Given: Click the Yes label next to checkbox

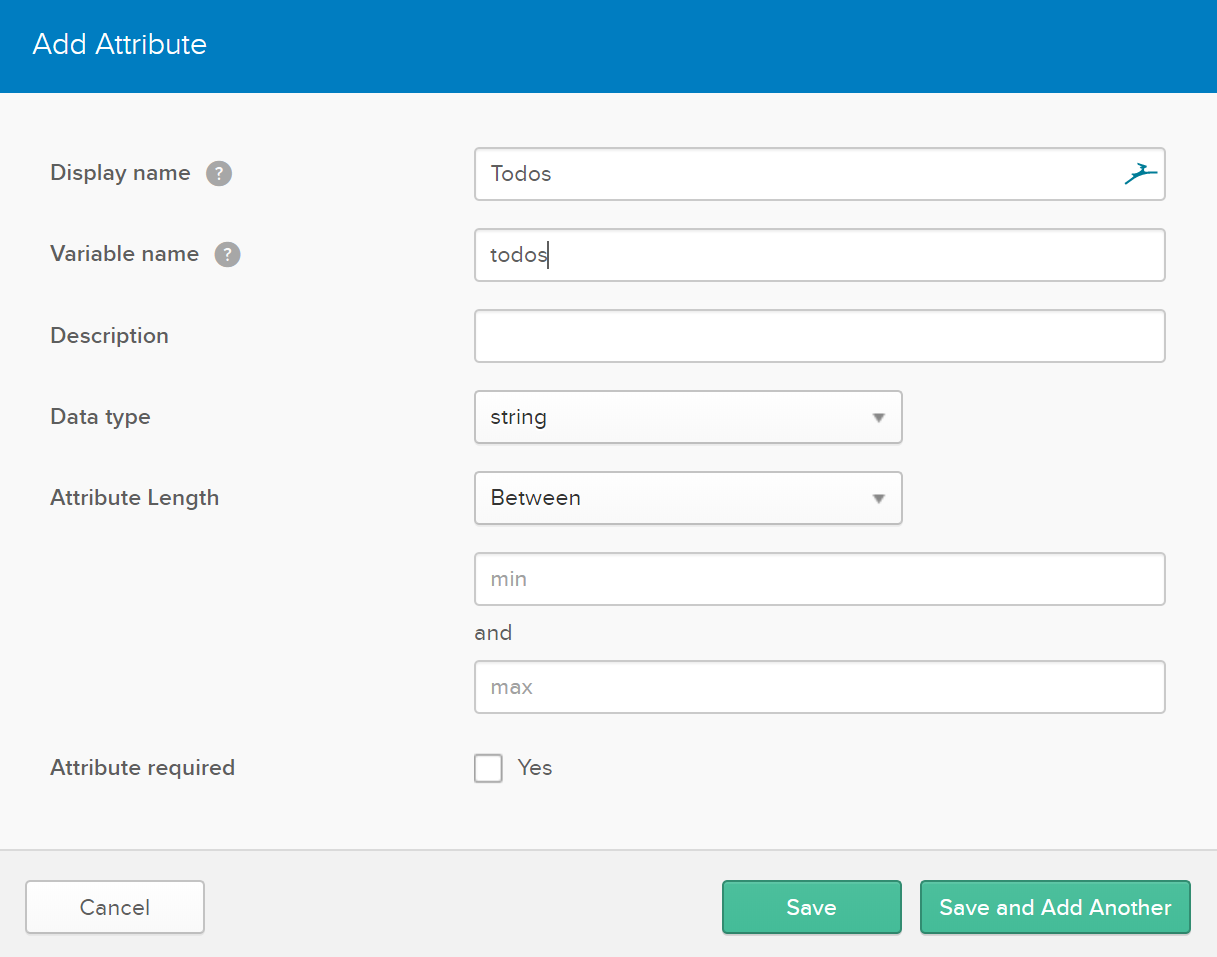Looking at the screenshot, I should [535, 768].
